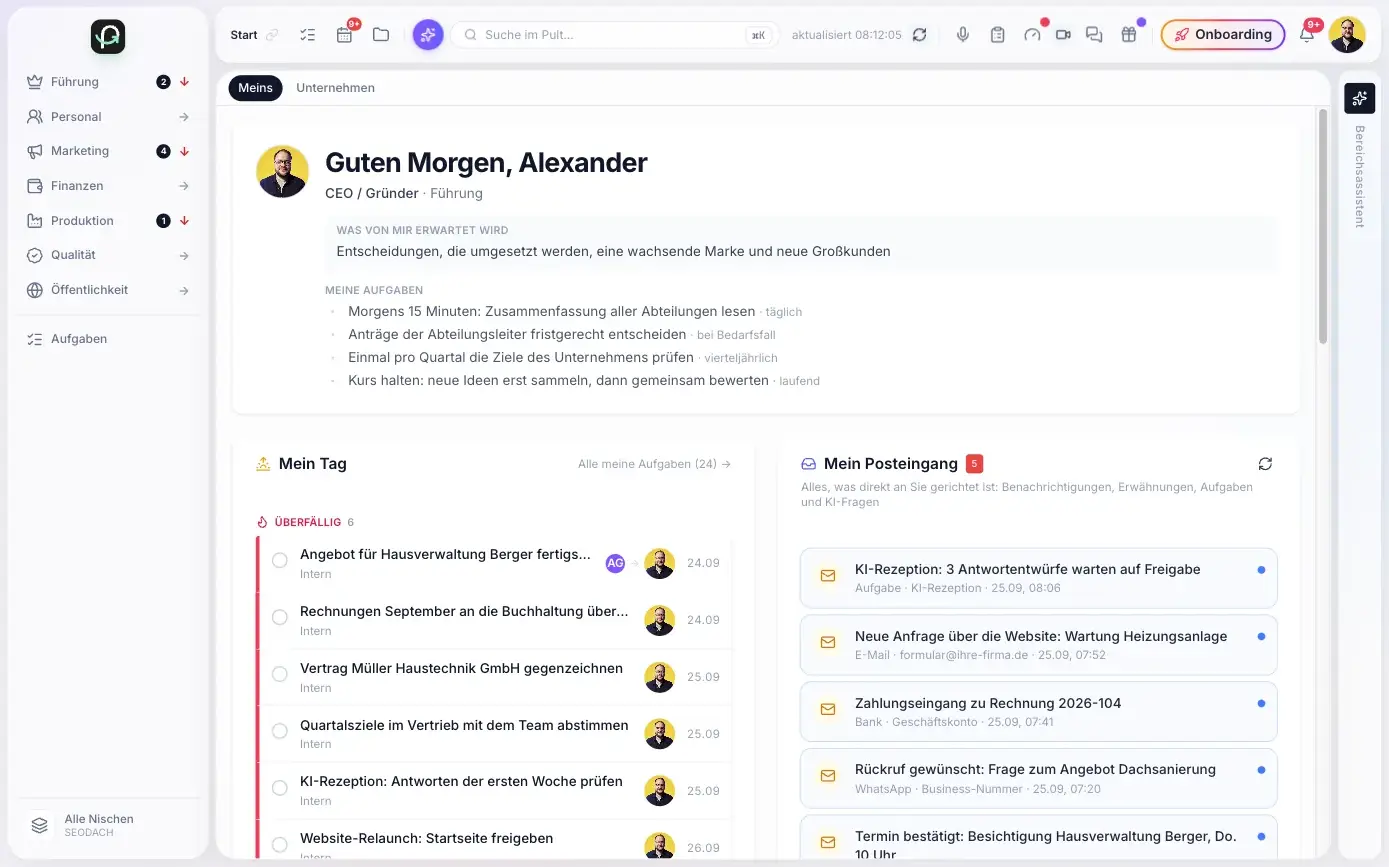The width and height of the screenshot is (1389, 867).
Task: Click the purple AI sparkle button
Action: [x=428, y=35]
